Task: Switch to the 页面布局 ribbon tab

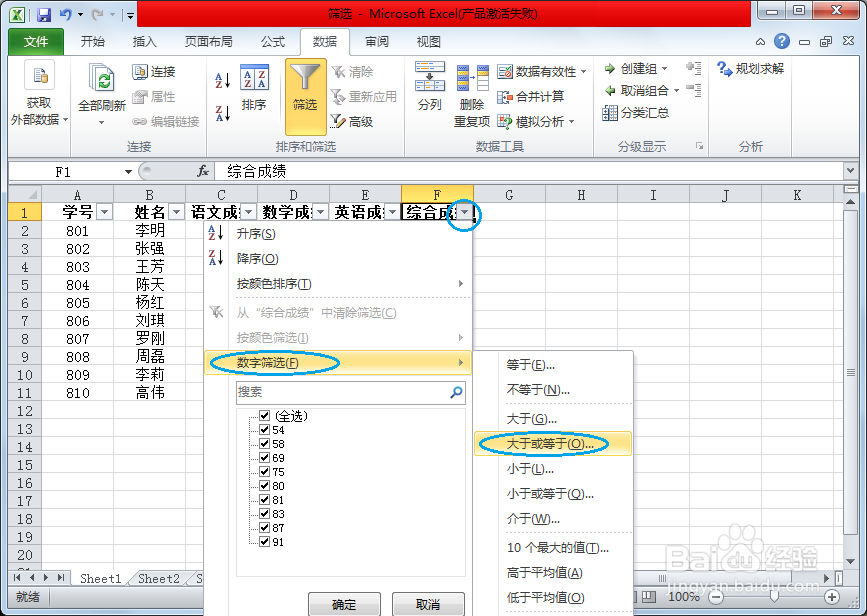Action: pyautogui.click(x=208, y=41)
